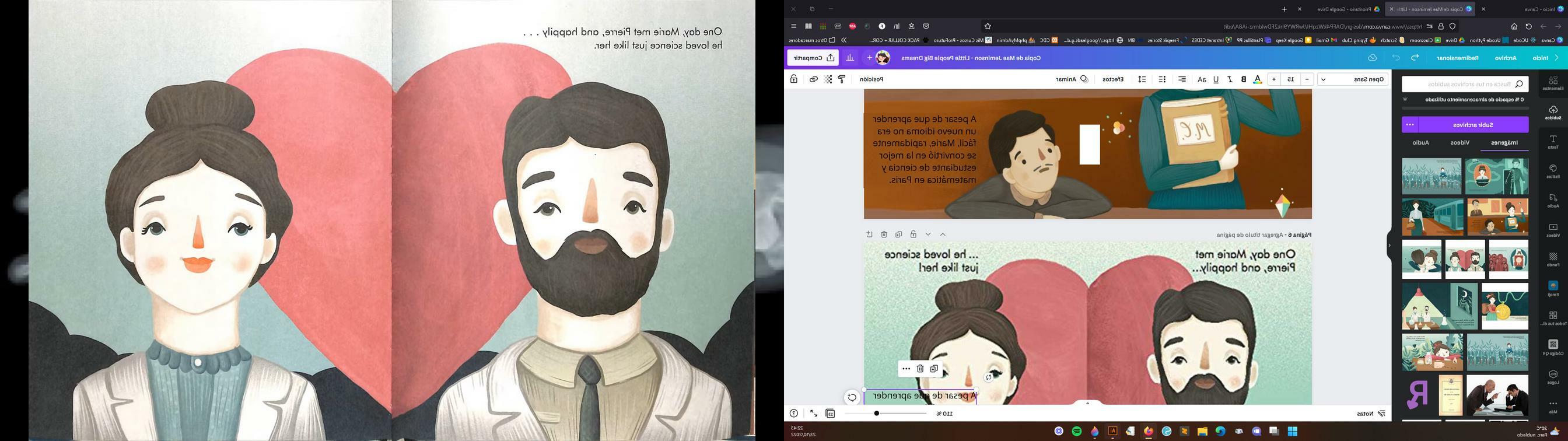Click the Subir archivos button
Image resolution: width=1568 pixels, height=441 pixels.
1473,125
